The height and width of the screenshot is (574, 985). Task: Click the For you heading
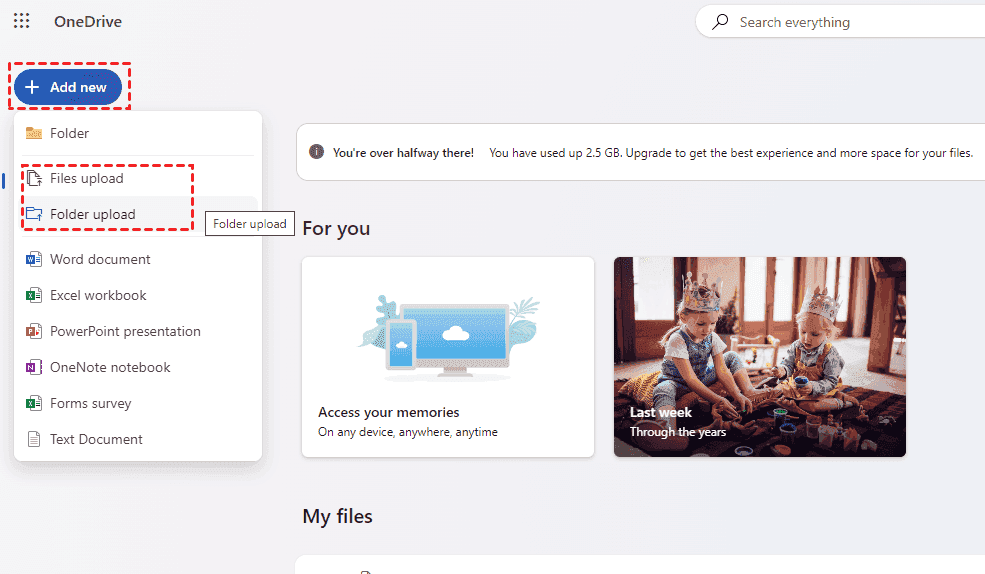coord(336,229)
